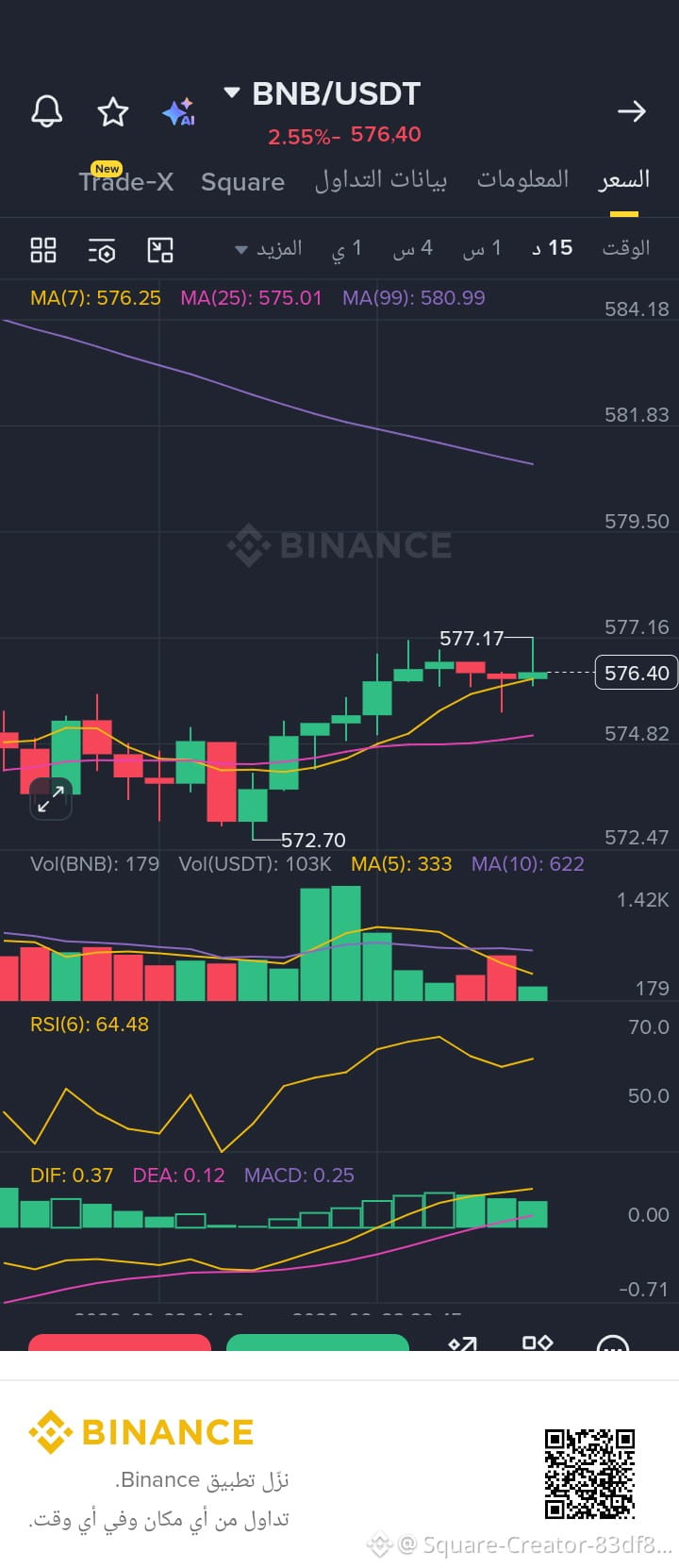Tap the نزّل تطبيق Binance download text
The width and height of the screenshot is (679, 1568).
pyautogui.click(x=203, y=1479)
